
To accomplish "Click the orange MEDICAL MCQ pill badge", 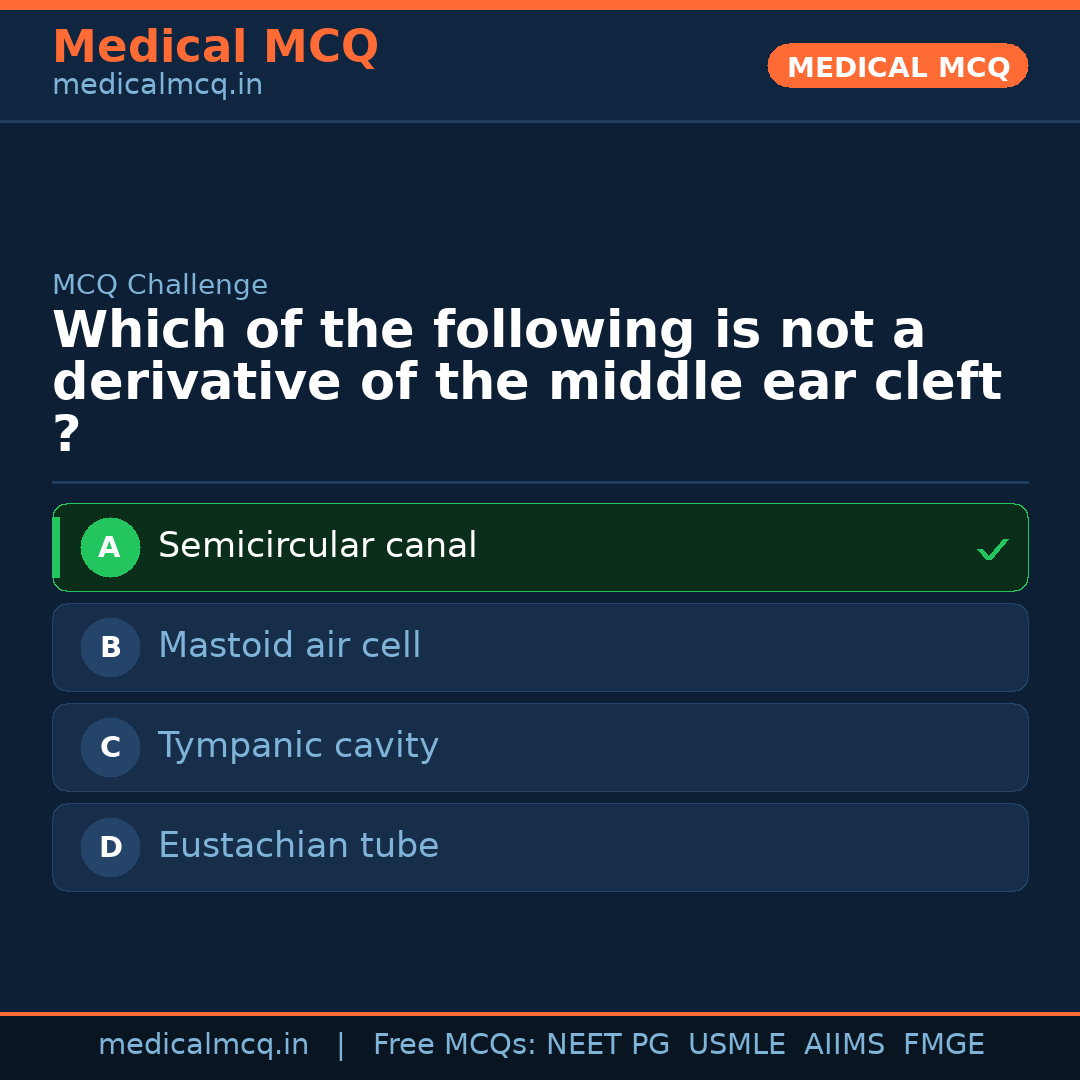I will pos(897,66).
